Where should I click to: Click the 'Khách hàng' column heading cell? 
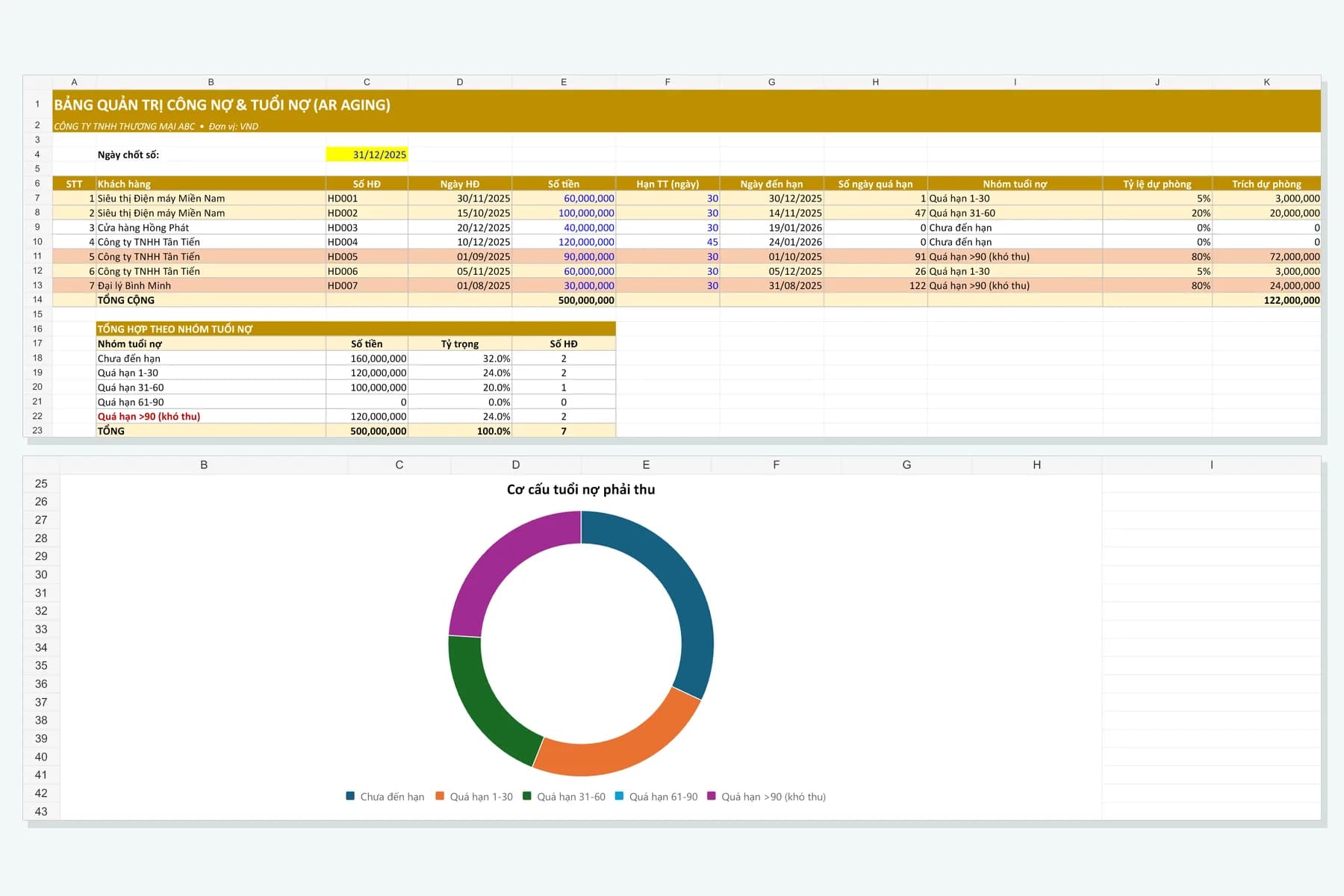(x=211, y=184)
